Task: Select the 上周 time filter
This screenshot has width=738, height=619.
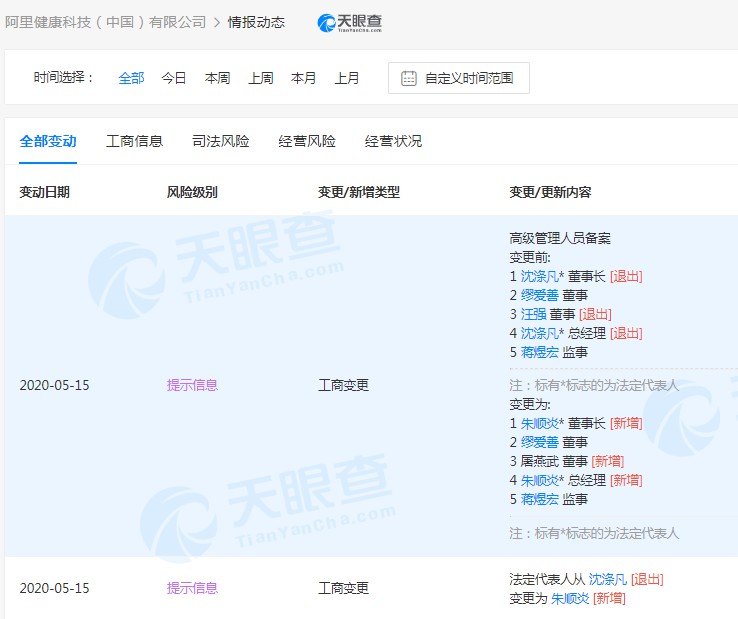Action: (x=261, y=78)
